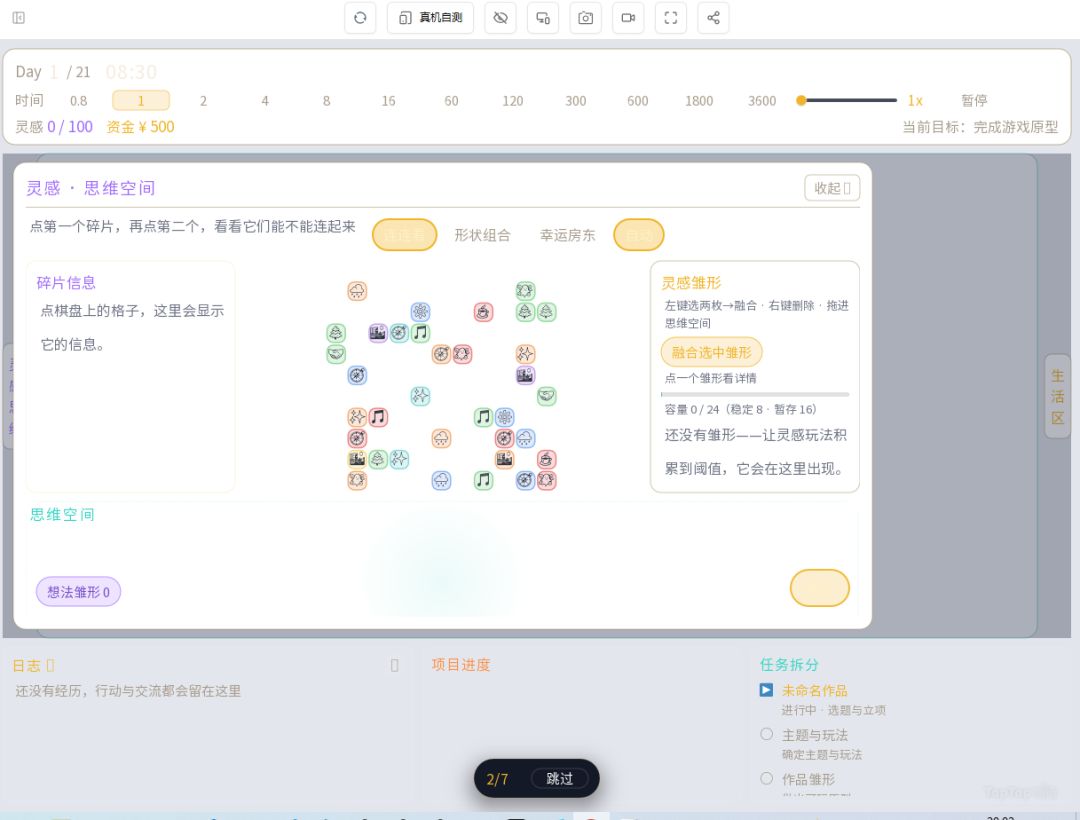Open the 想法雏形 0 pill button
The image size is (1080, 820).
(79, 592)
